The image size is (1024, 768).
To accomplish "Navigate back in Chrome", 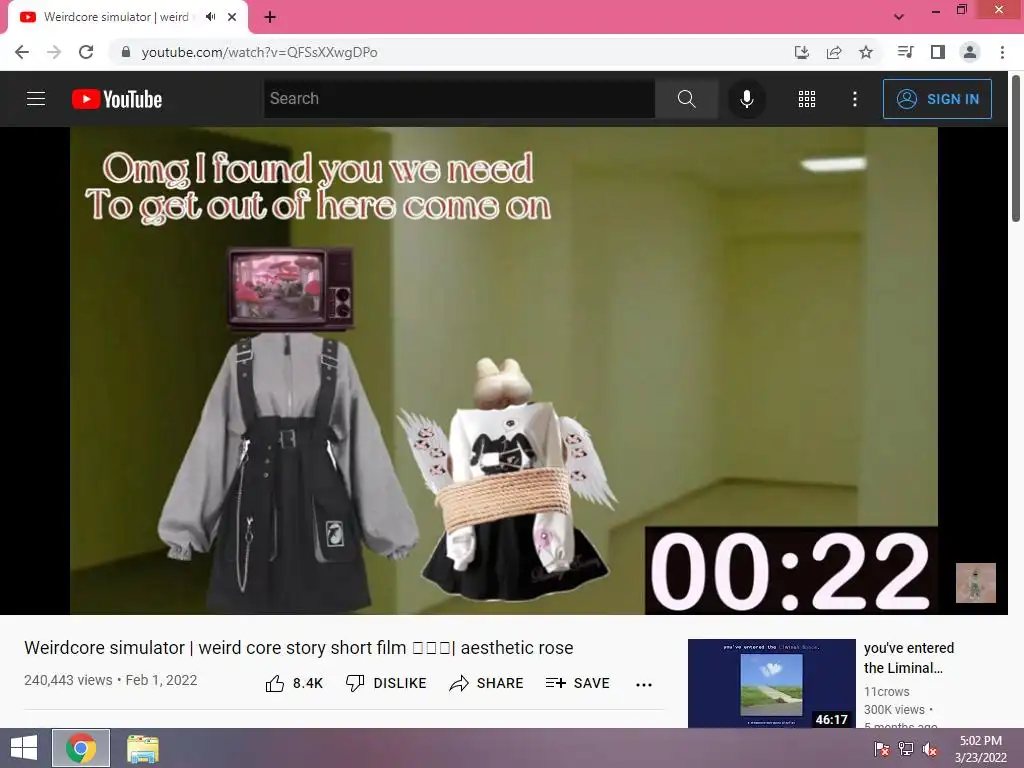I will (x=22, y=52).
